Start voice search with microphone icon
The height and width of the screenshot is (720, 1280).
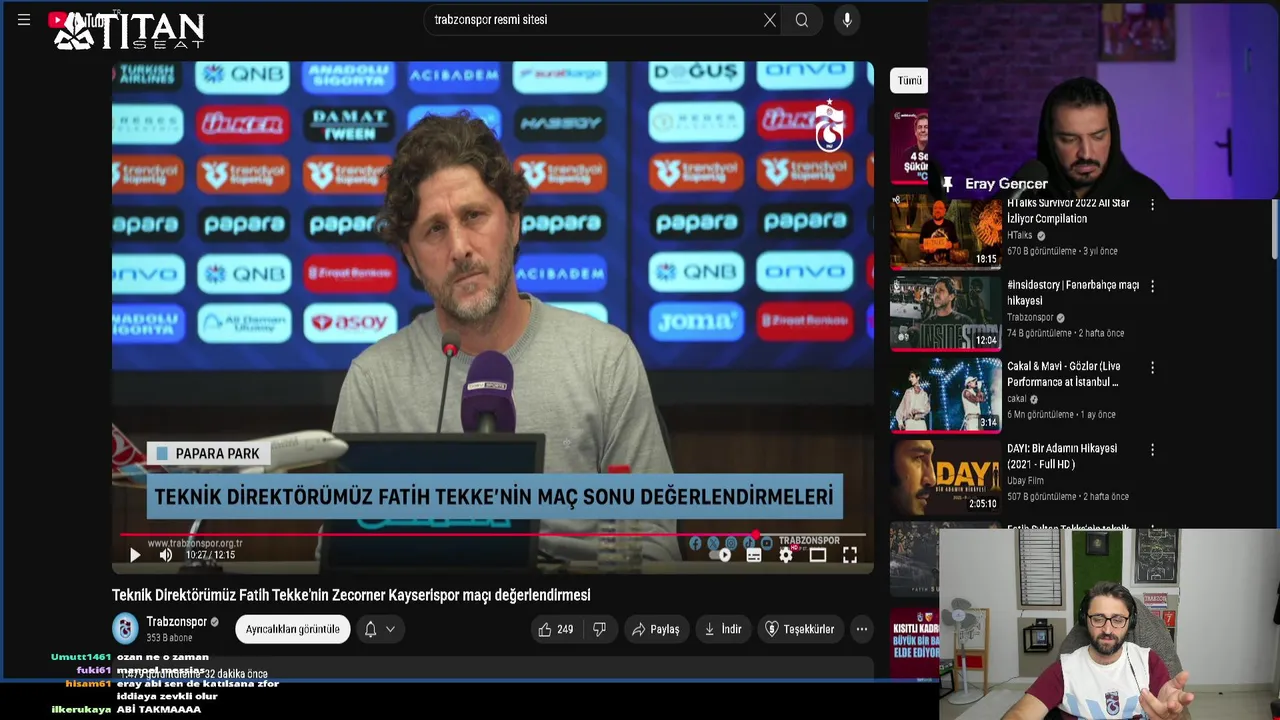tap(847, 20)
